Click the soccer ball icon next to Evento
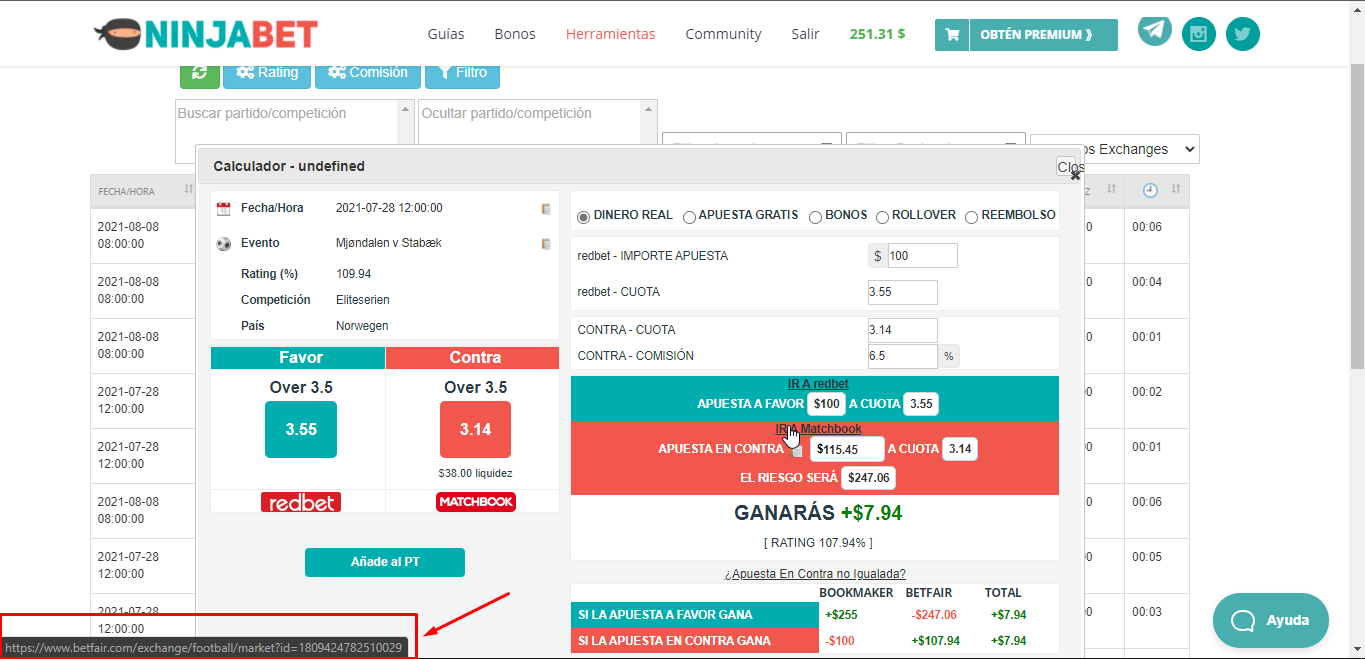Screen dimensions: 1365x659 (x=223, y=244)
